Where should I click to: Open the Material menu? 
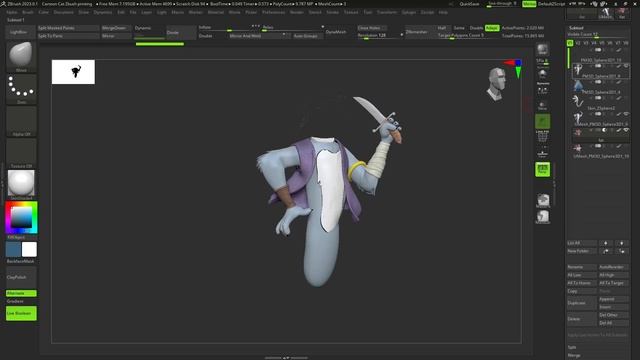216,12
